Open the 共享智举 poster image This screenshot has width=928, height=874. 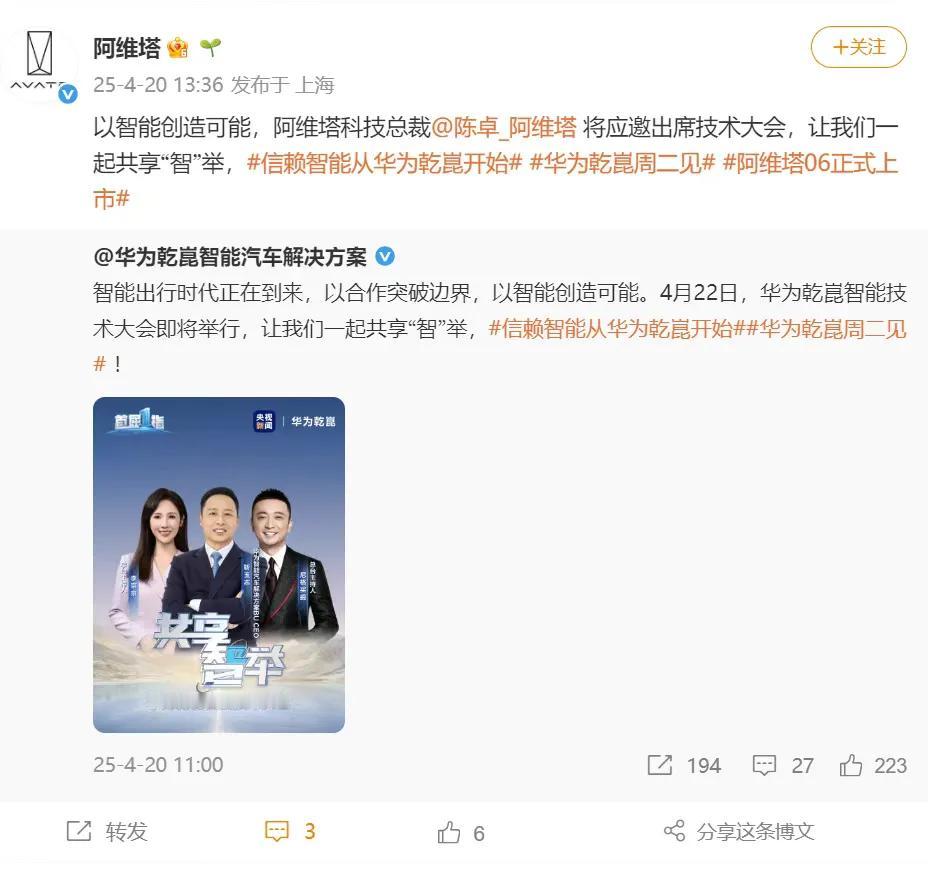[x=219, y=565]
